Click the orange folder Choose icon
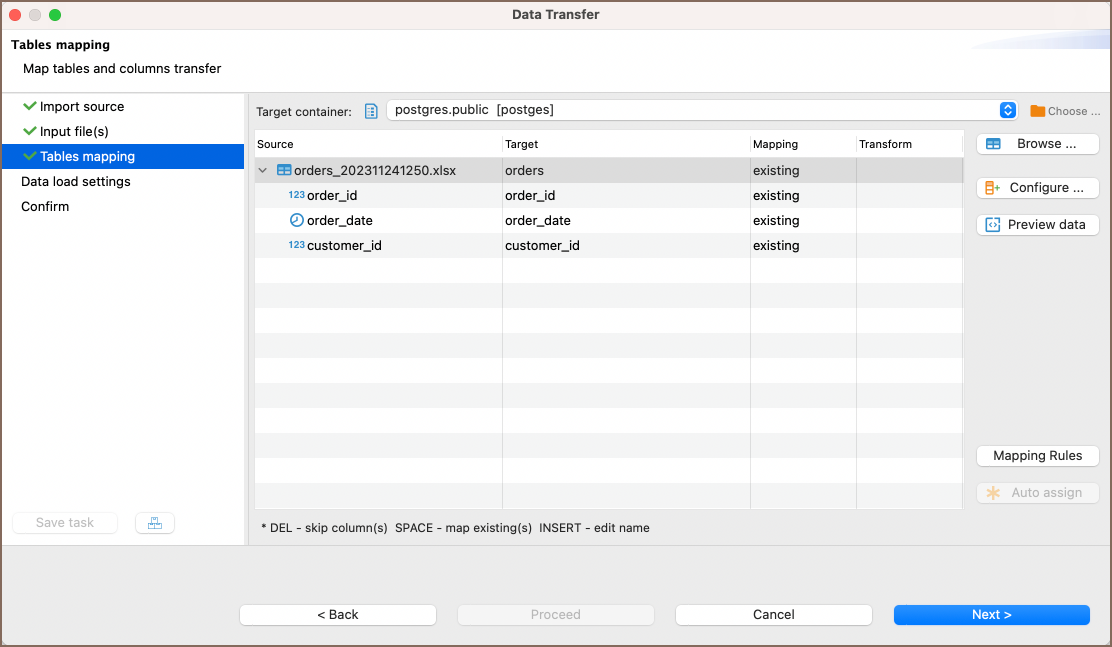1112x647 pixels. (1038, 111)
